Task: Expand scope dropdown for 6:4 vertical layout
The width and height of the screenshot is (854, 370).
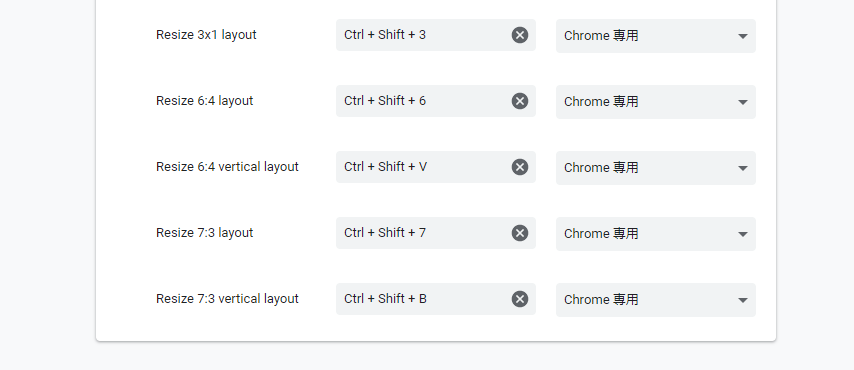Action: click(656, 168)
